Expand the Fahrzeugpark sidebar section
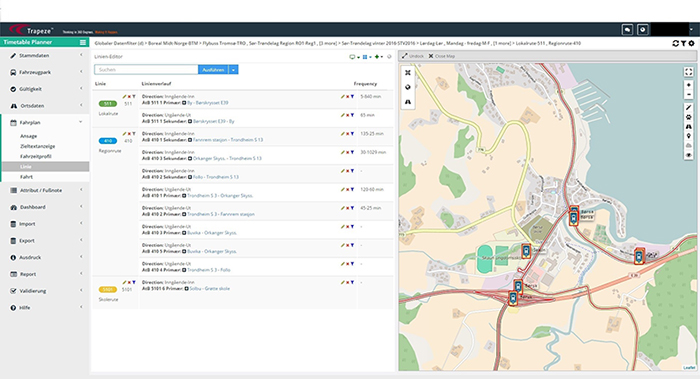This screenshot has width=700, height=379. point(45,72)
